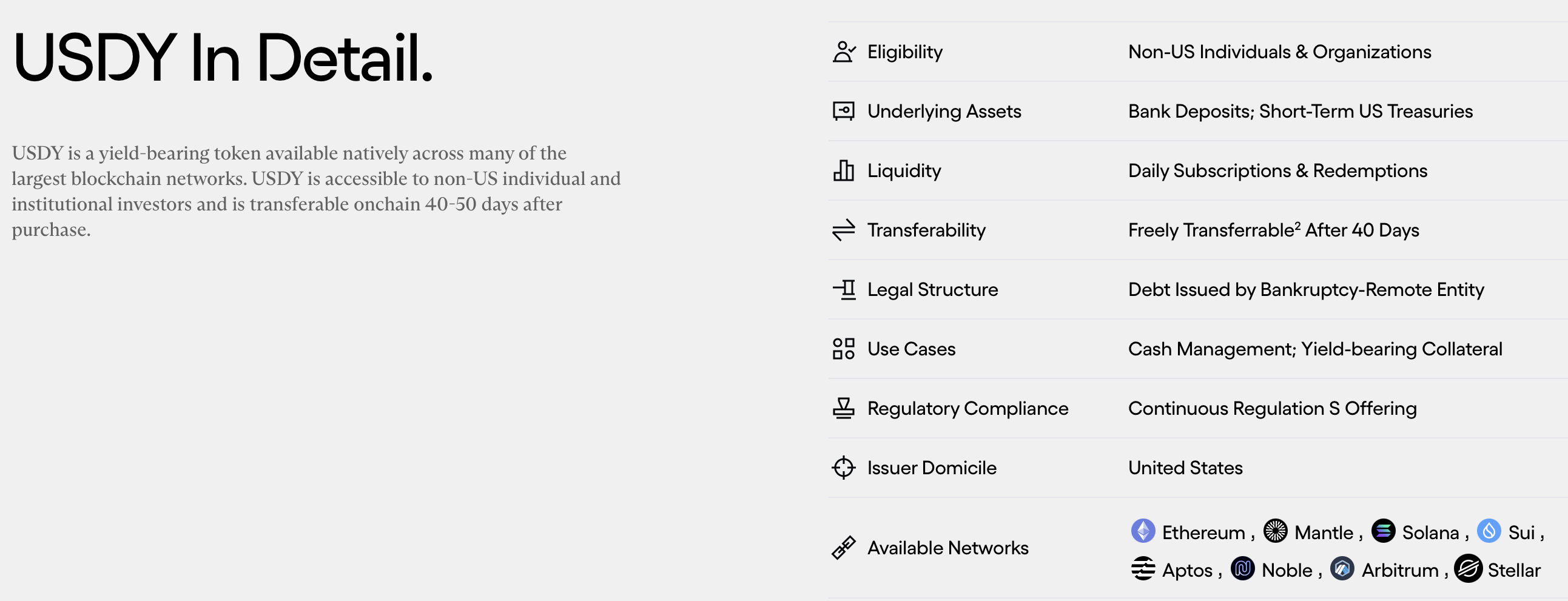Click the Solana network logo
The width and height of the screenshot is (1568, 601).
point(1383,531)
